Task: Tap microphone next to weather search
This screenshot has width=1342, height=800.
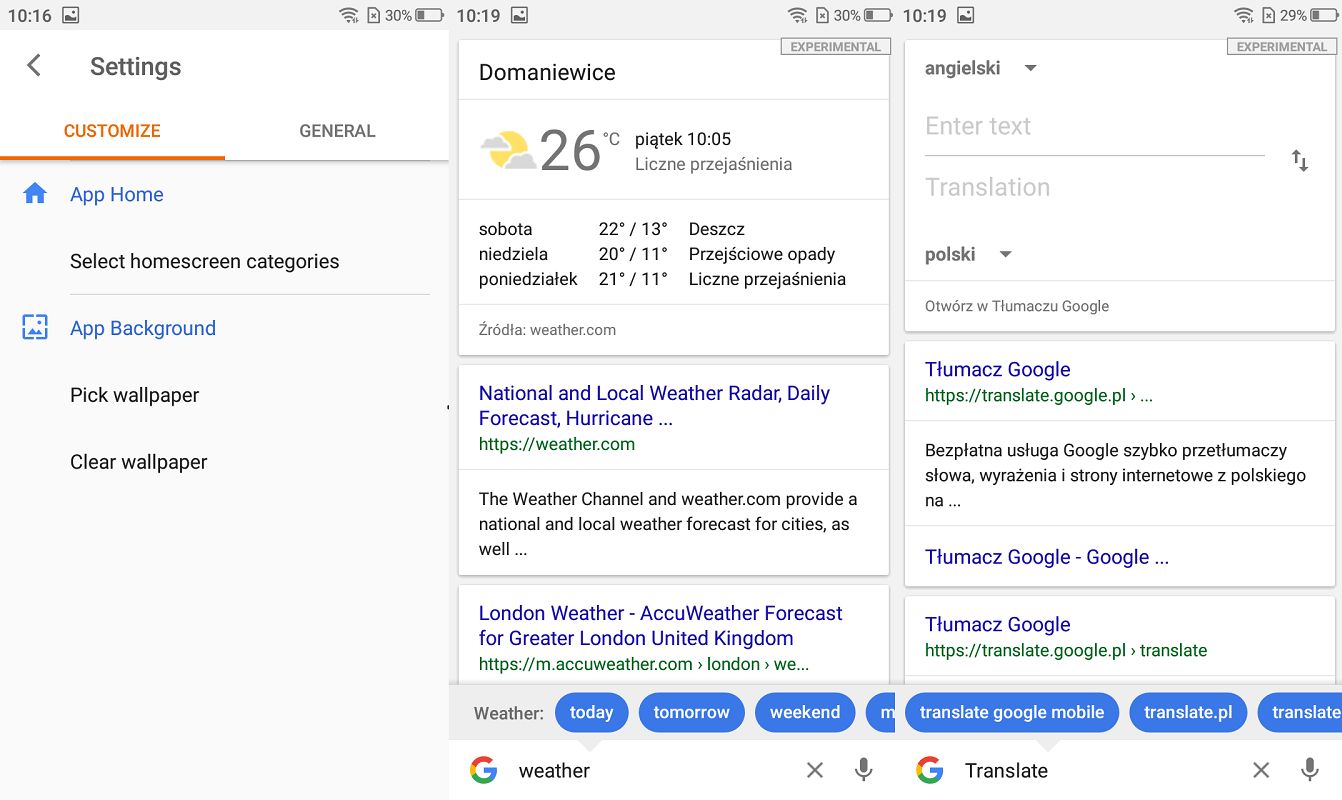Action: tap(864, 770)
